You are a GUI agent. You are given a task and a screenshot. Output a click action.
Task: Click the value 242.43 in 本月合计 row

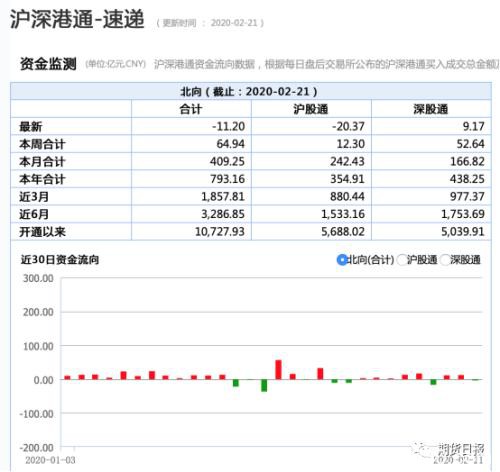[347, 162]
